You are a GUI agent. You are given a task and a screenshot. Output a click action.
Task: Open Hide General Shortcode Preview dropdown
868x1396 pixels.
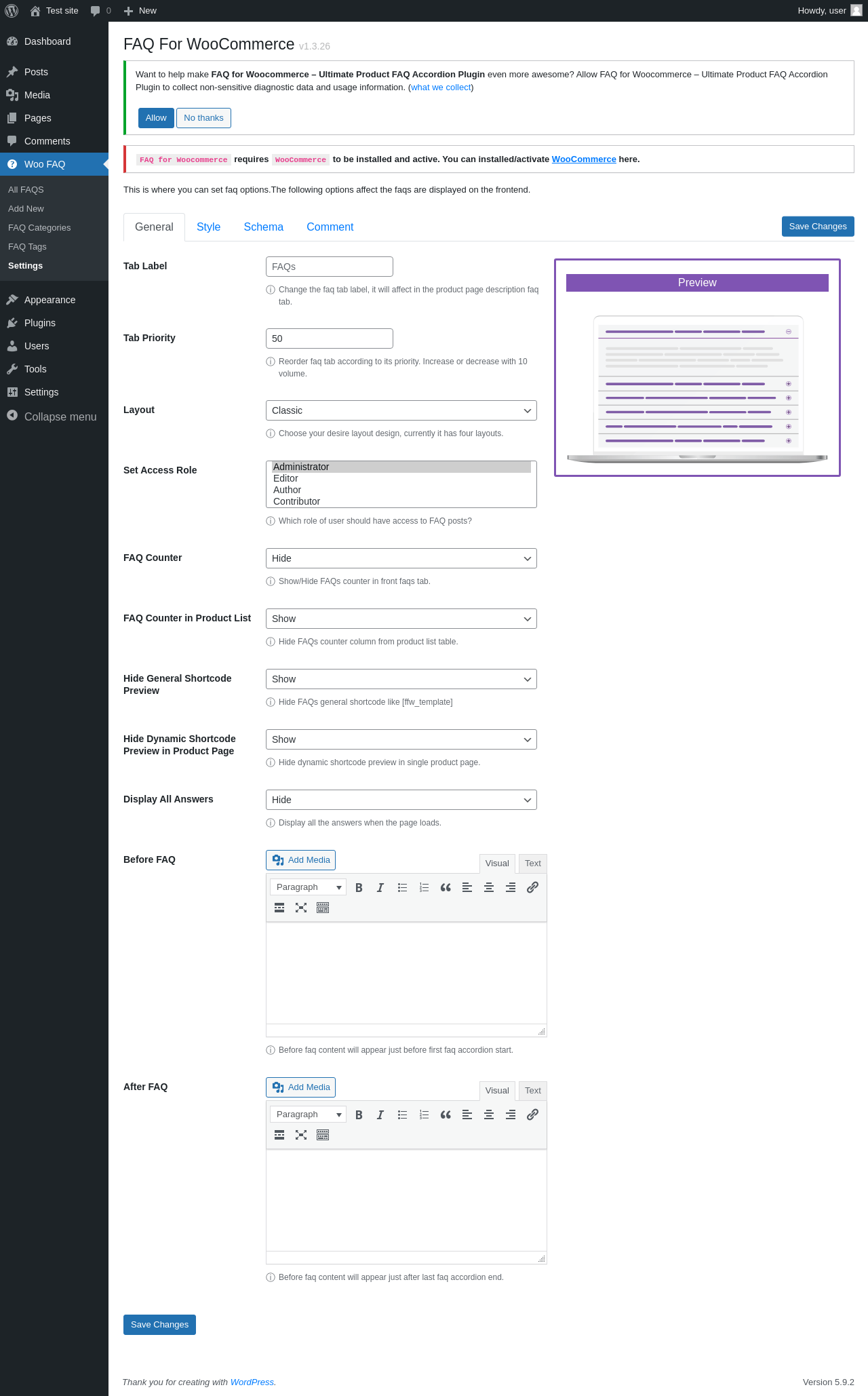pos(401,679)
